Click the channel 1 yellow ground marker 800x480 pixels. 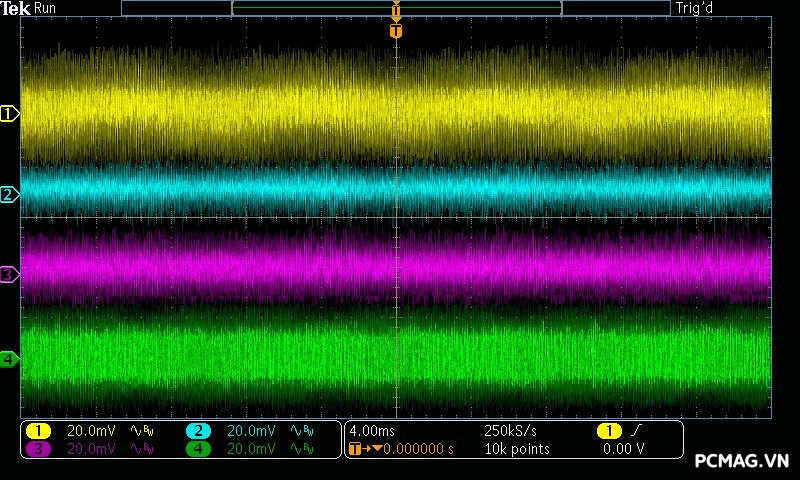(x=10, y=114)
